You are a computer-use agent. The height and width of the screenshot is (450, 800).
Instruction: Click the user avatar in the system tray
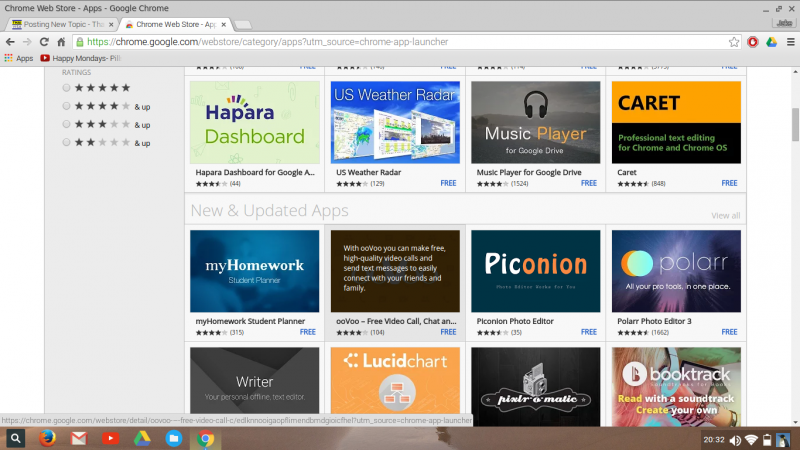783,440
